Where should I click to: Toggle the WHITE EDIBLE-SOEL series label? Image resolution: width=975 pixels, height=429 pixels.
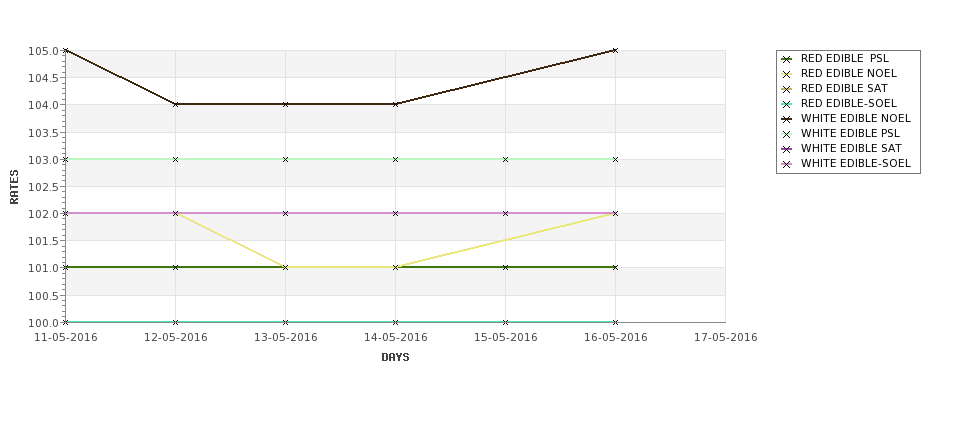pyautogui.click(x=855, y=164)
